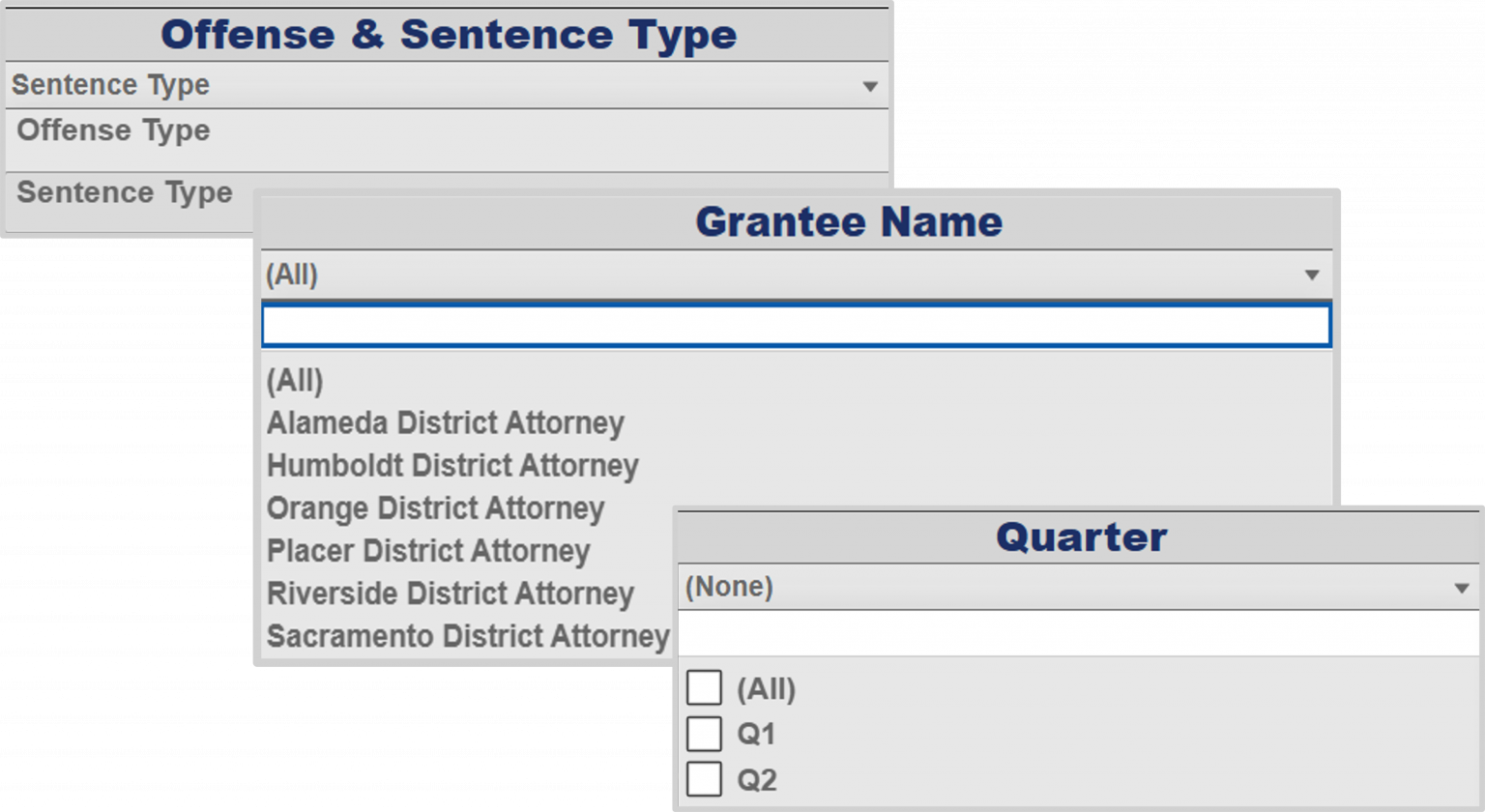Choose Alameda District Attorney
This screenshot has width=1485, height=812.
point(446,422)
